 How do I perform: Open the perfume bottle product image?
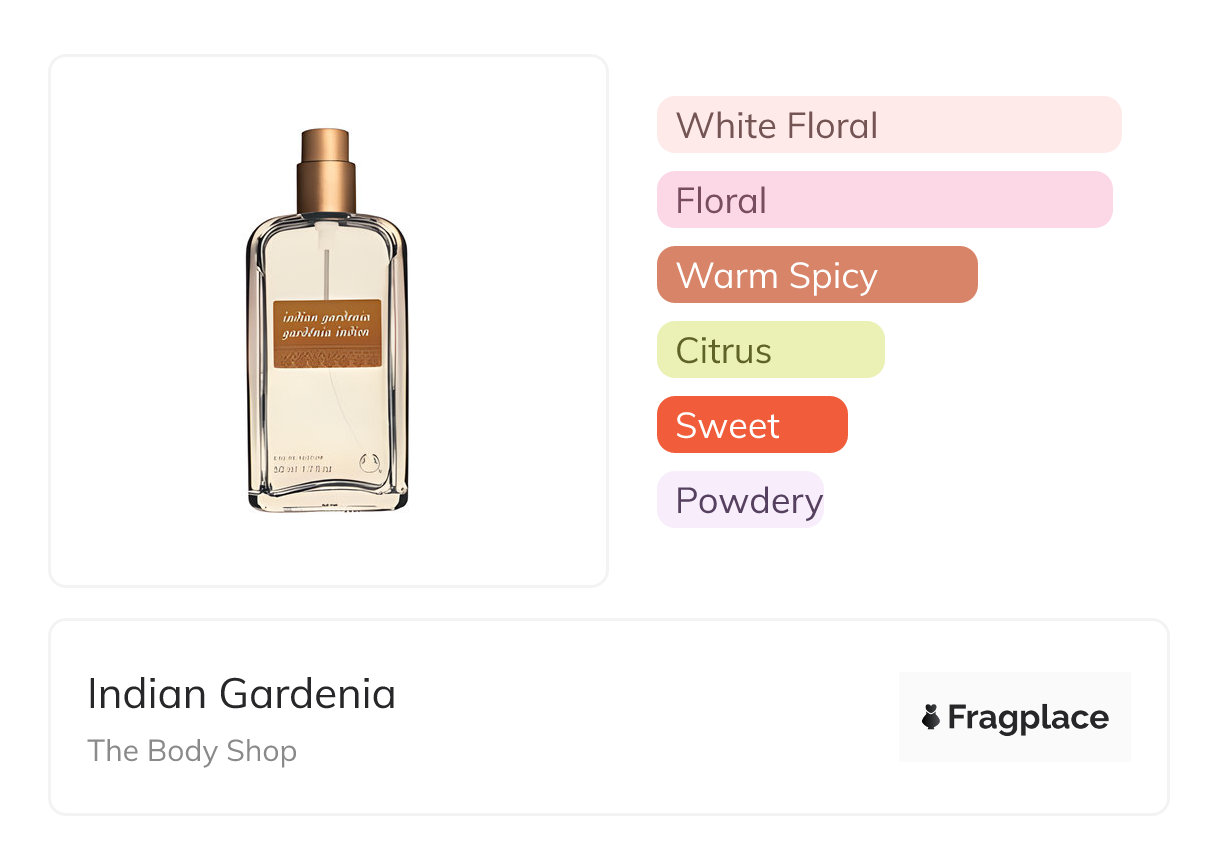(327, 320)
